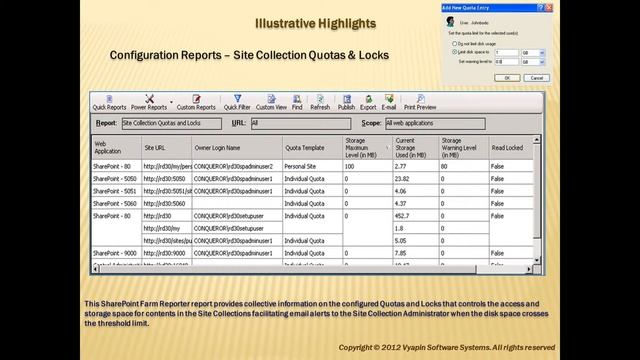Image resolution: width=640 pixels, height=360 pixels.
Task: Sort by Storage Maximum Level column header
Action: (x=367, y=148)
